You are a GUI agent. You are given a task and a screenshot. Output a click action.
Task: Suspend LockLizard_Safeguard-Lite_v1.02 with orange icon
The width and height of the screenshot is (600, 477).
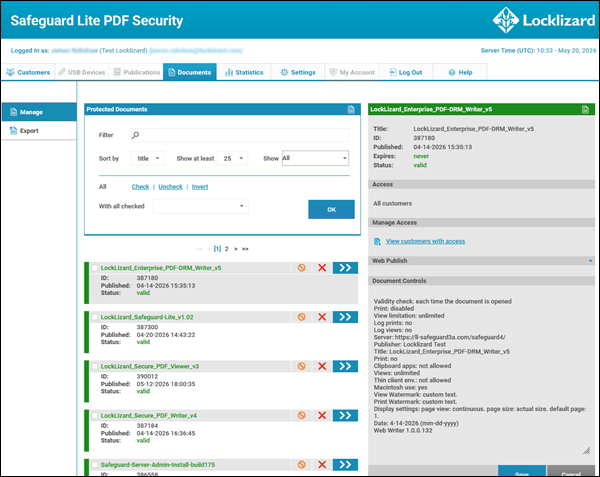[x=302, y=317]
